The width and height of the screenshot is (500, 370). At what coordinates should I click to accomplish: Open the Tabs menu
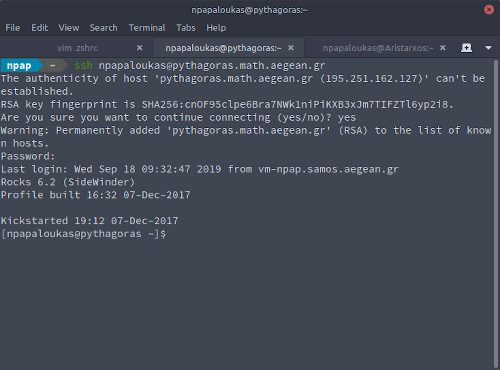pos(186,28)
